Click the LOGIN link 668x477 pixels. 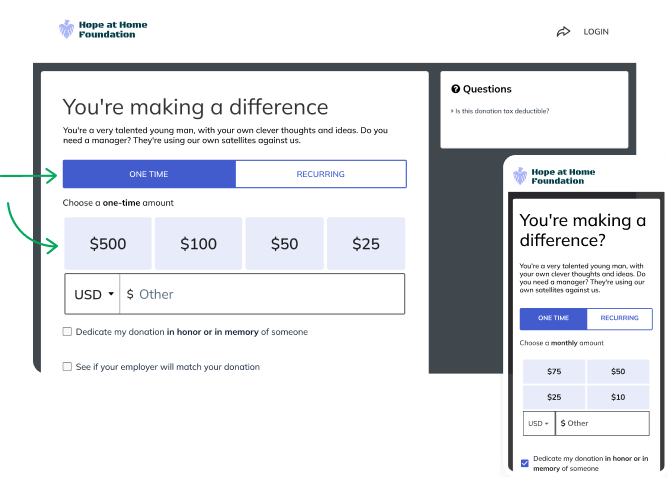point(596,32)
